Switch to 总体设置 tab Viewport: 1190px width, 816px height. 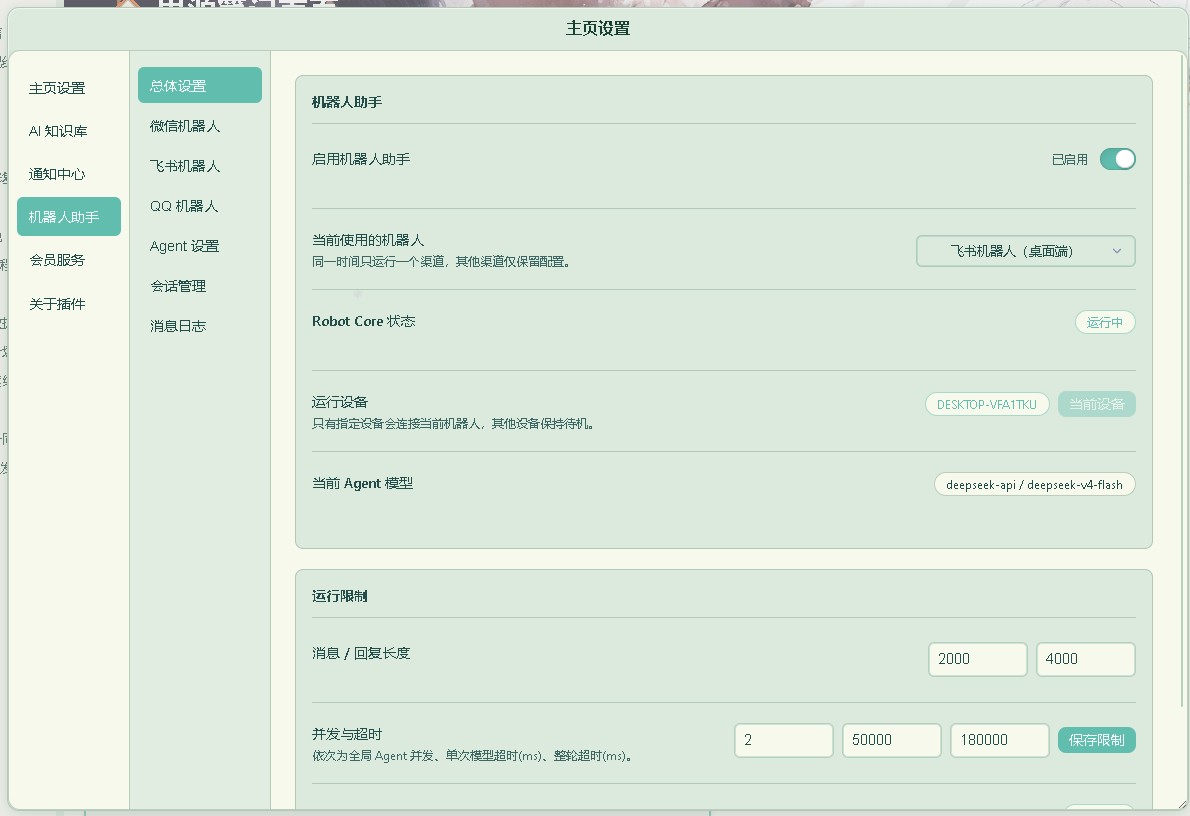200,85
